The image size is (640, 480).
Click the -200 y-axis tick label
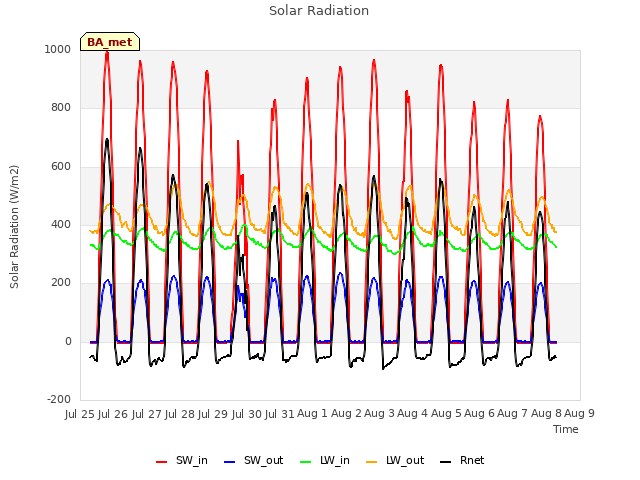[59, 399]
